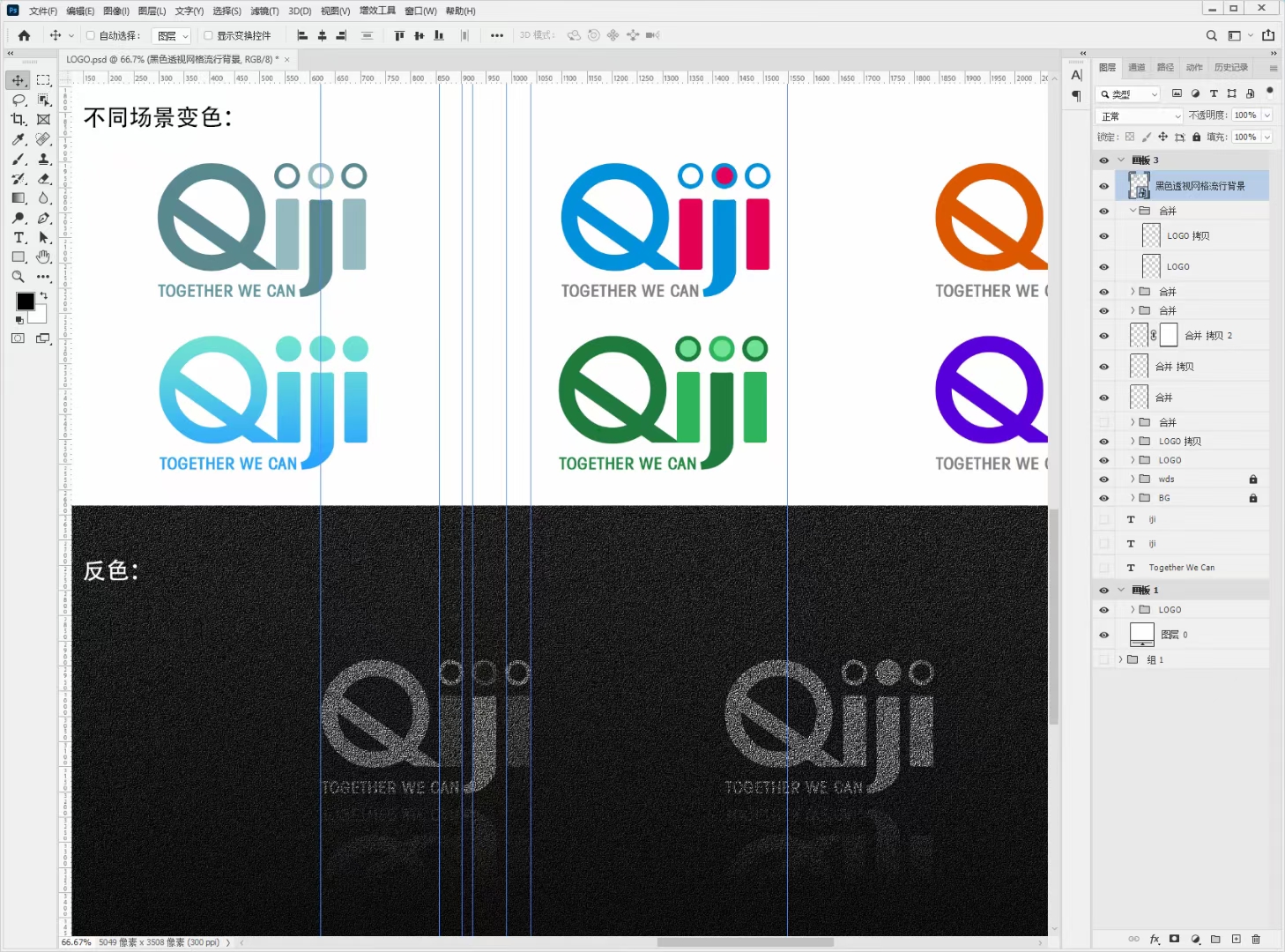
Task: Hide the 画板 3 artboard visibility
Action: (1103, 160)
